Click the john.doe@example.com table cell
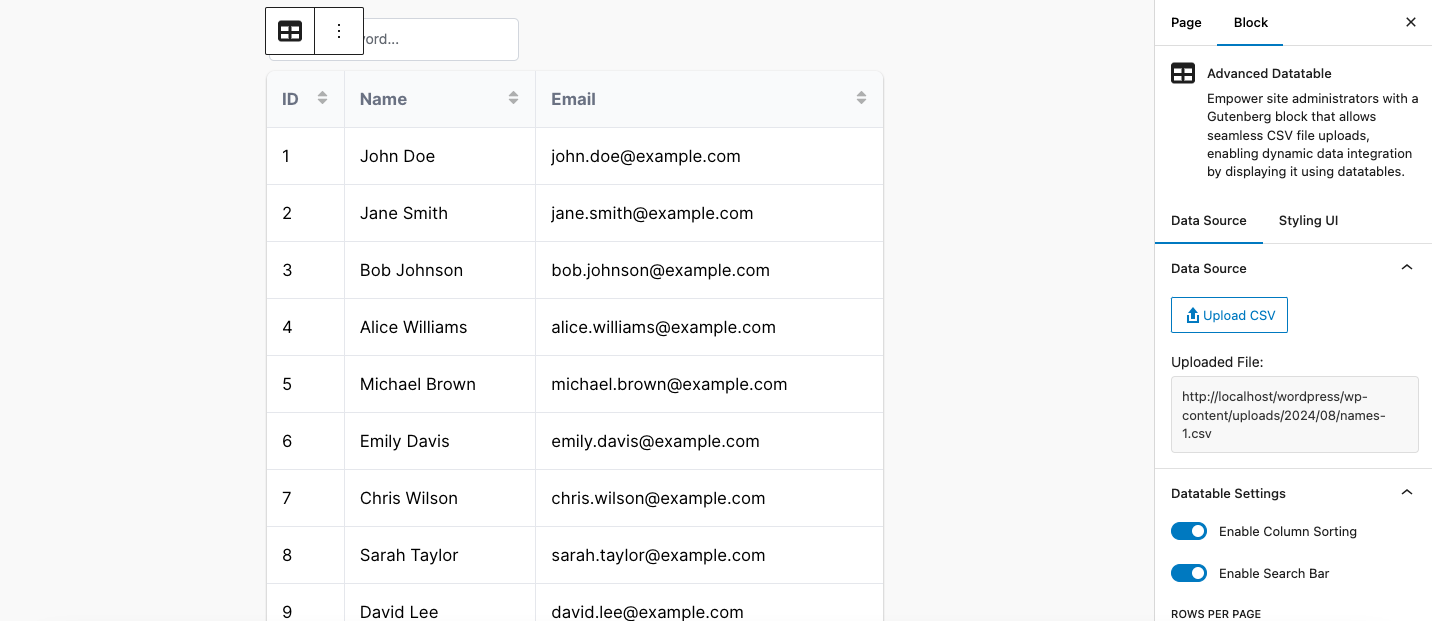 (x=709, y=156)
